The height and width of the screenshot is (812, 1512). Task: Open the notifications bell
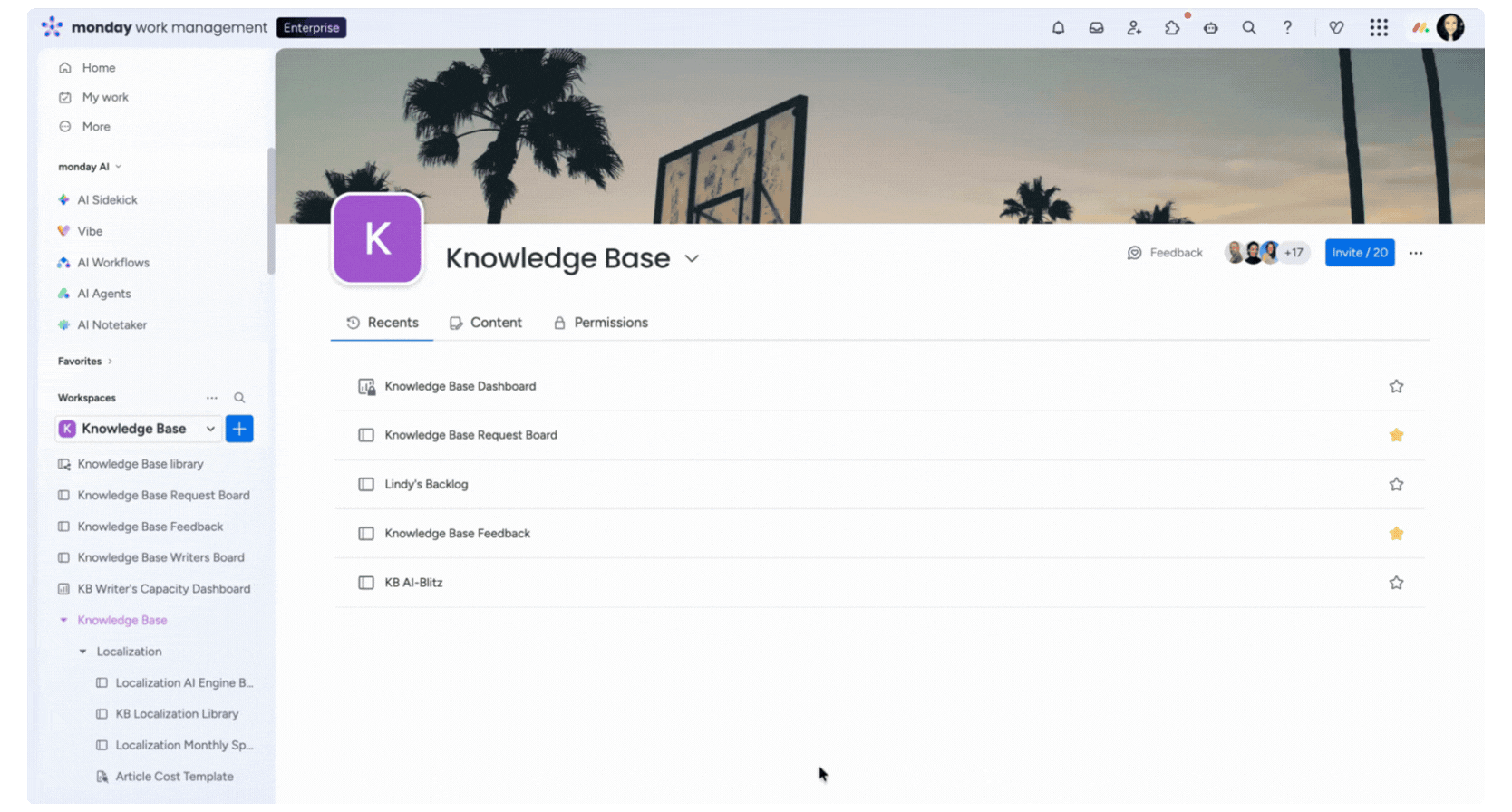[1058, 28]
